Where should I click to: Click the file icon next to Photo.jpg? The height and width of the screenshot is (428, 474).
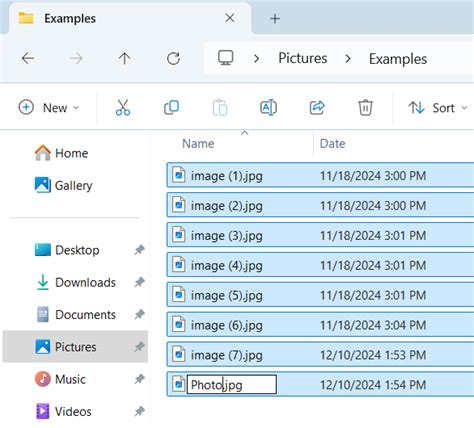pyautogui.click(x=179, y=384)
